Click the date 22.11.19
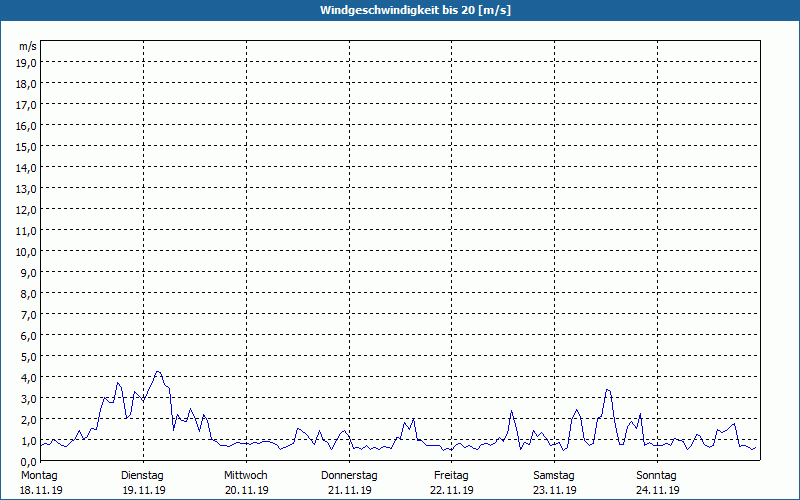 pos(452,490)
